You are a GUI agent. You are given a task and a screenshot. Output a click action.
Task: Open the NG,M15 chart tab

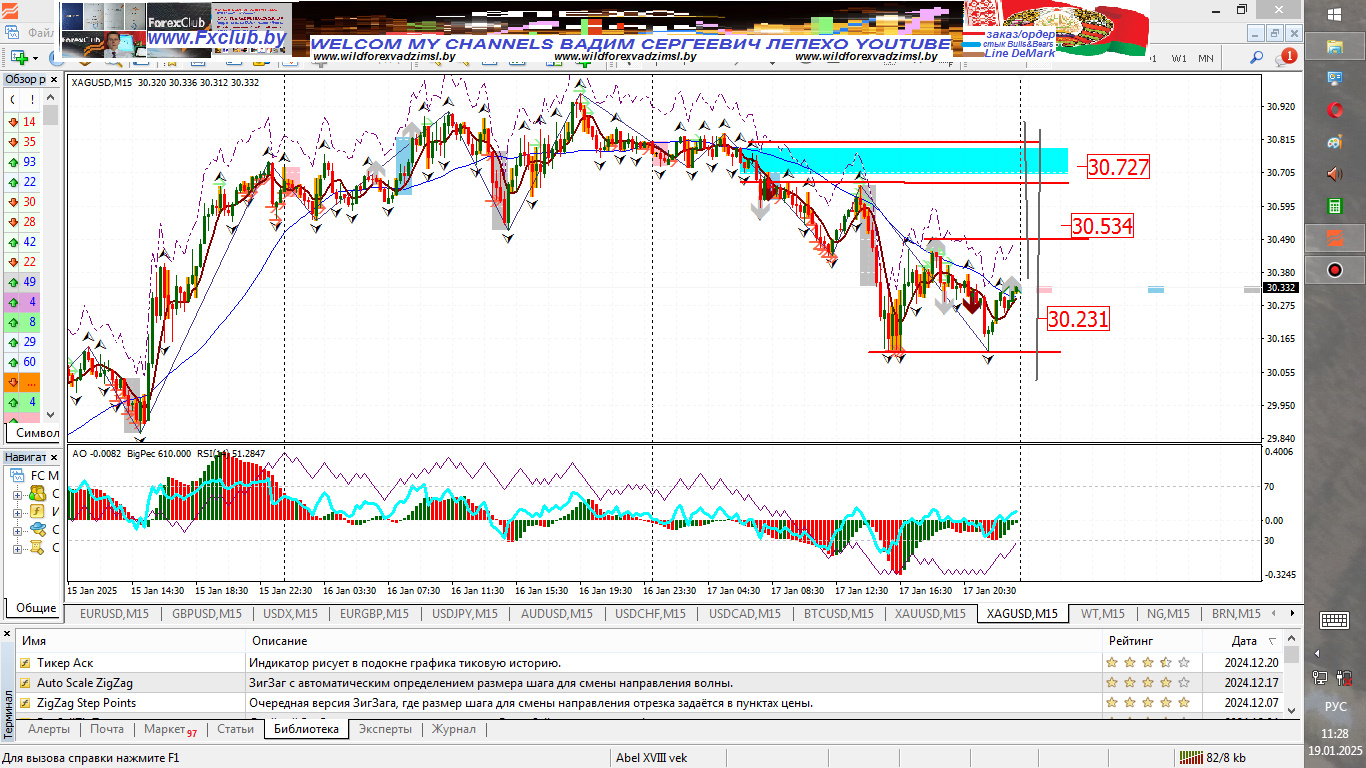(x=1168, y=614)
